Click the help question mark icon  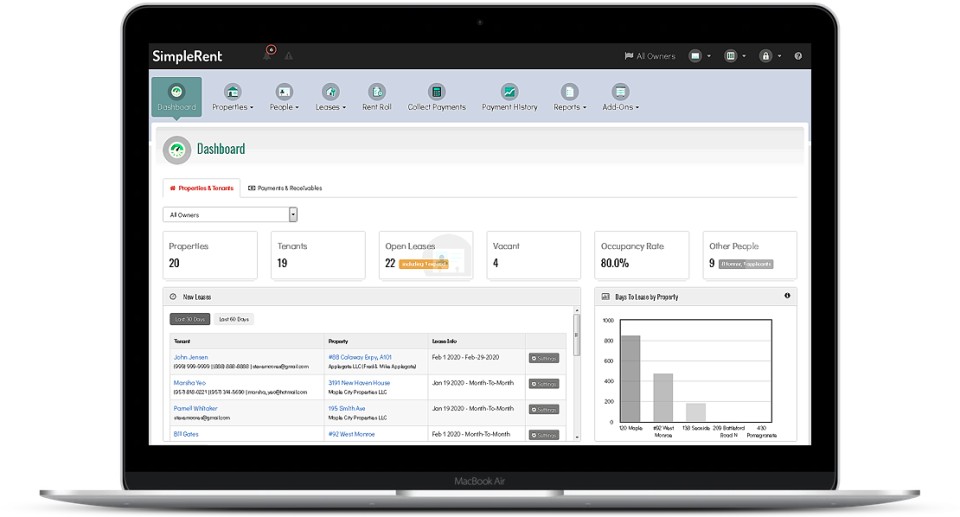coord(798,56)
